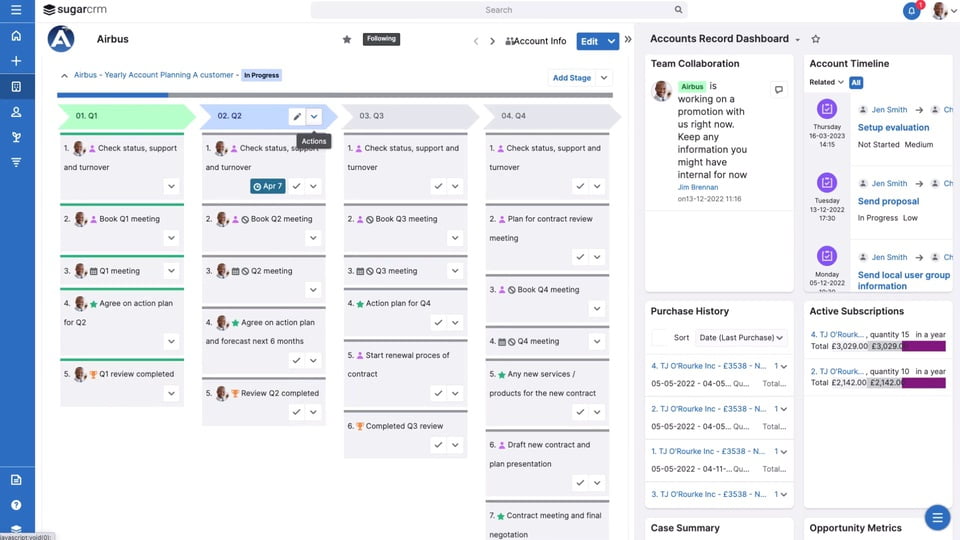Screen dimensions: 960x540
Task: Open the Edit button dropdown arrow
Action: coord(611,41)
